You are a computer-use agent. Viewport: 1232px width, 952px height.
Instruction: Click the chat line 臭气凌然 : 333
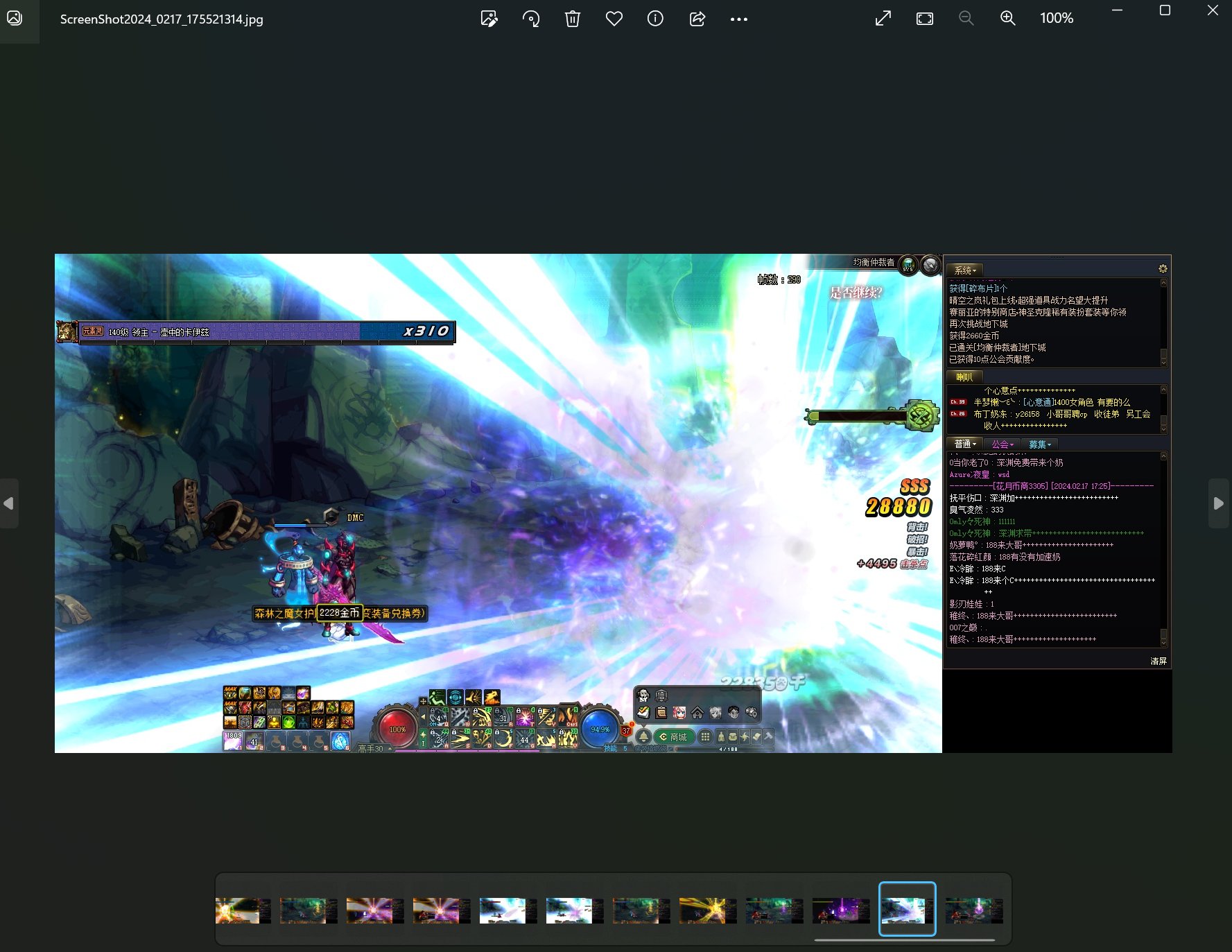(976, 510)
